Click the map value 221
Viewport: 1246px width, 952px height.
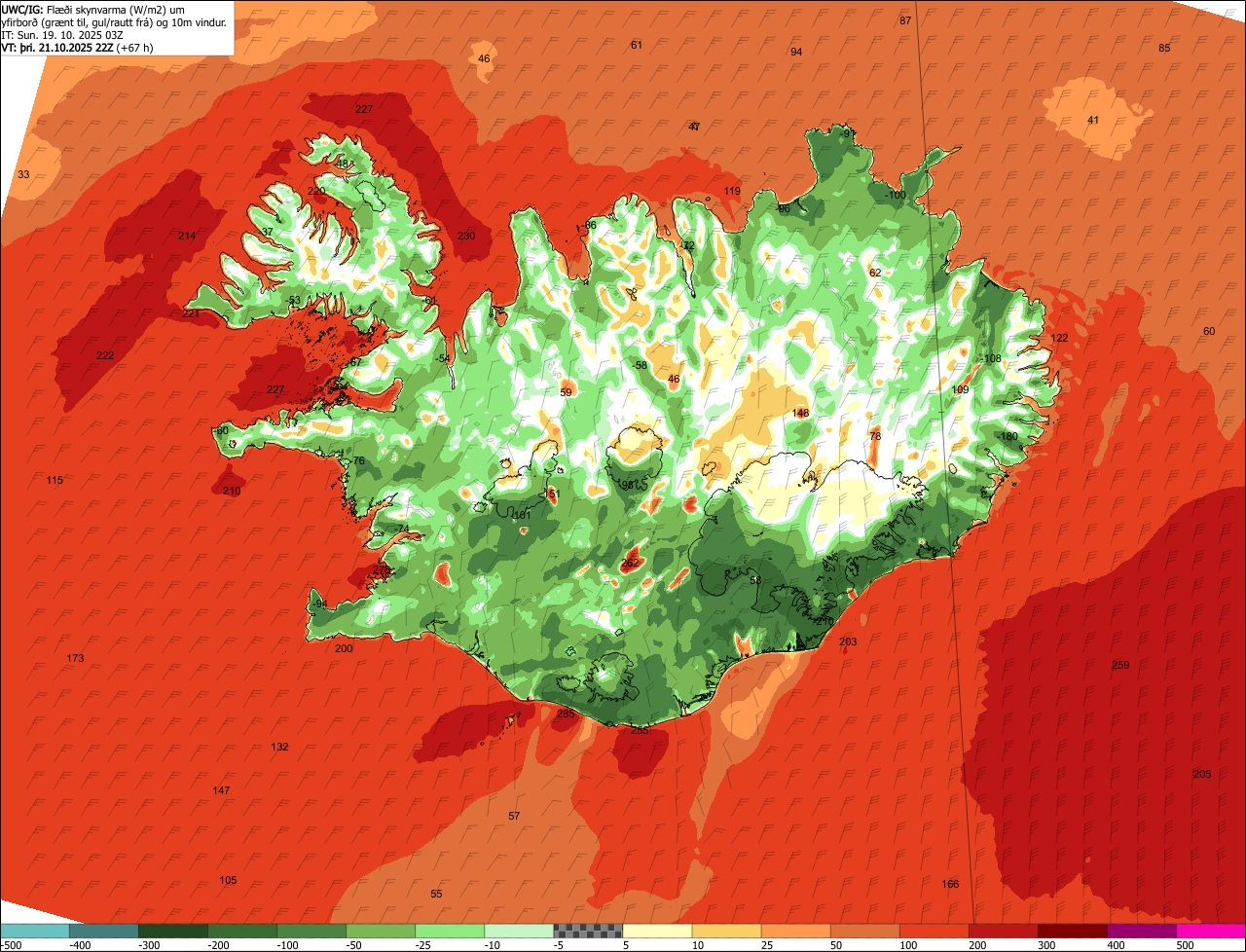(x=191, y=313)
